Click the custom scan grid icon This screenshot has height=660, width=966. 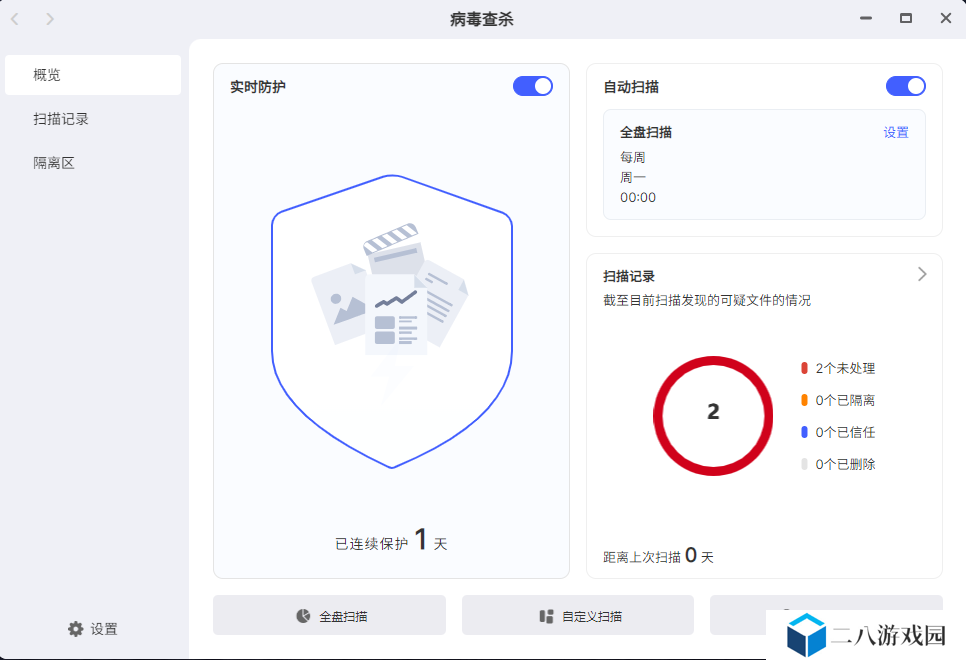pos(546,616)
